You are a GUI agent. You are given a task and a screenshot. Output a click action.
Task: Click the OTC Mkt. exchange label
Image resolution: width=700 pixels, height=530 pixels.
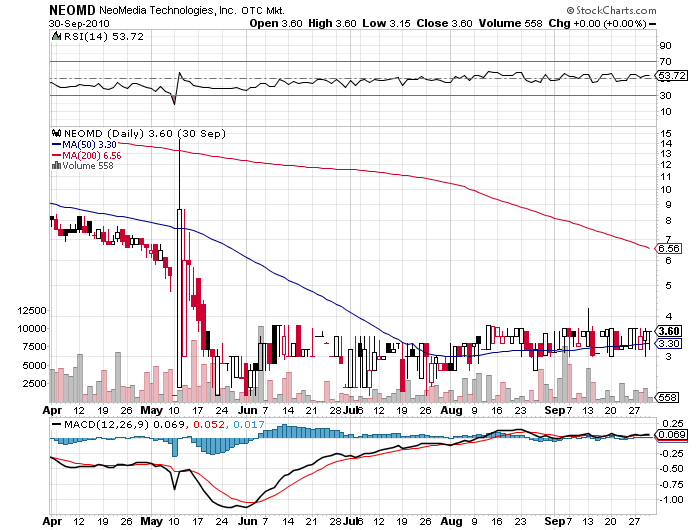tap(263, 10)
